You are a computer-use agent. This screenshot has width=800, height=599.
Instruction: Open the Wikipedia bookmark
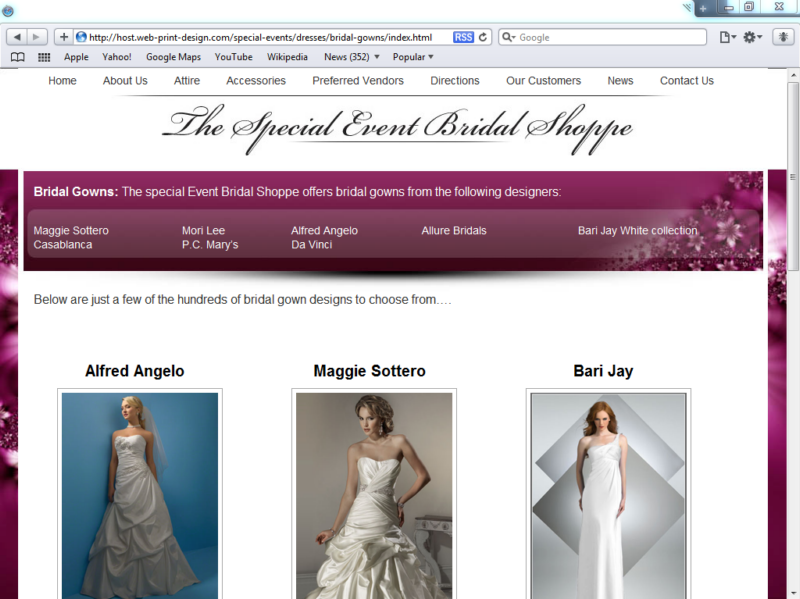tap(287, 57)
